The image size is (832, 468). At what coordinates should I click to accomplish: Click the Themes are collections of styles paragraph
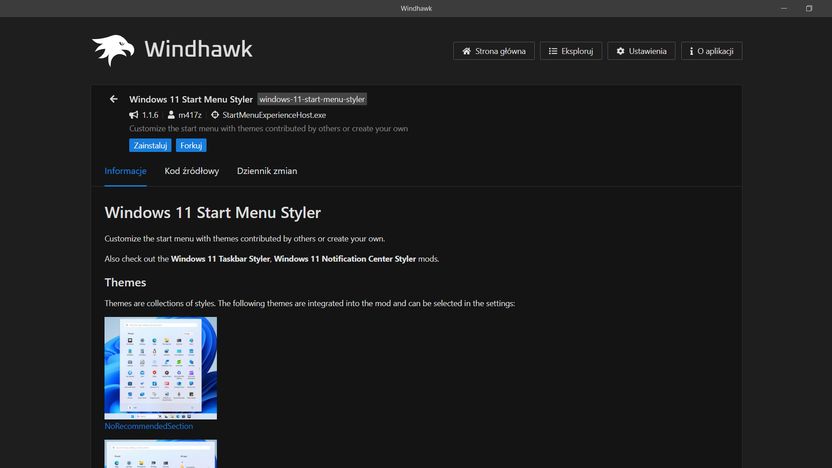click(x=310, y=304)
